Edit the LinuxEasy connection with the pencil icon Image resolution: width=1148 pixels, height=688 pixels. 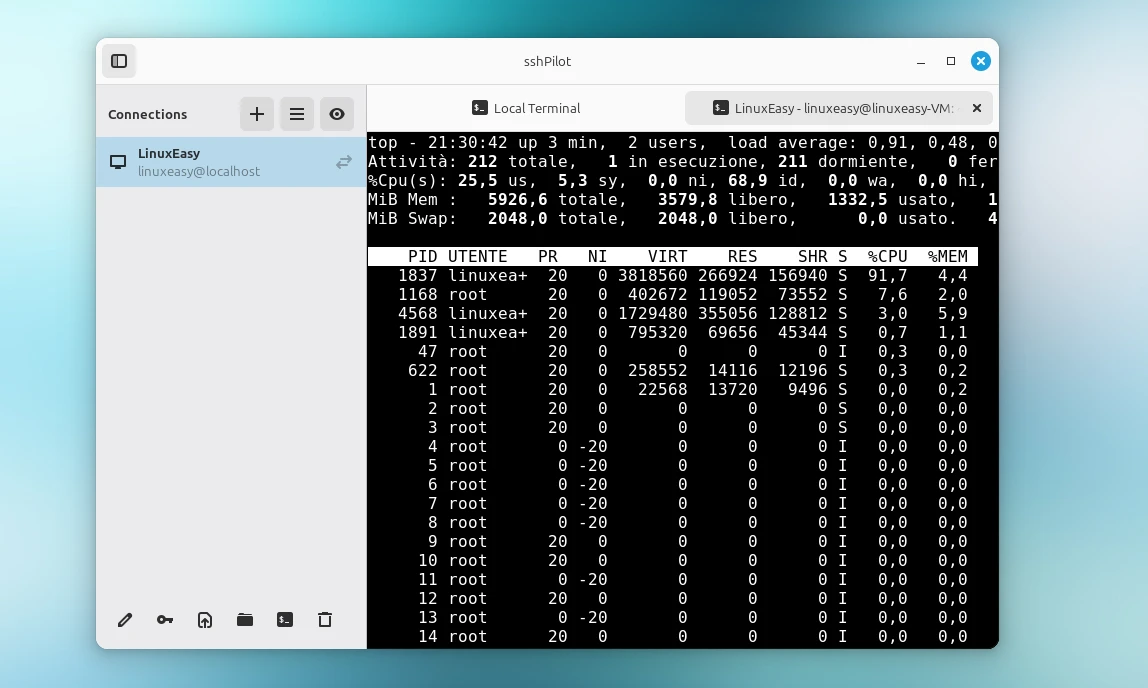tap(125, 620)
